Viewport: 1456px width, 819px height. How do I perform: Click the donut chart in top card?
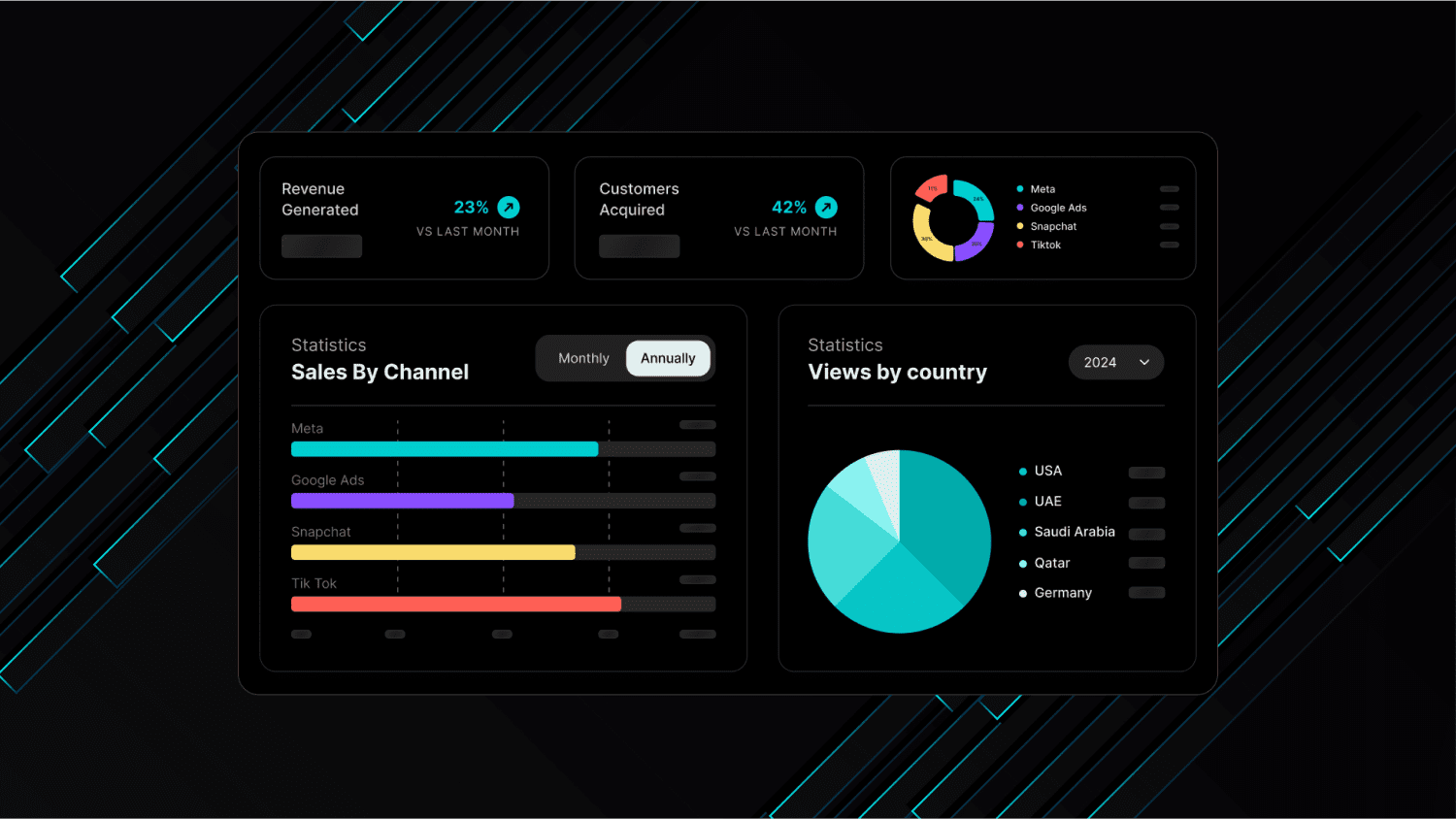click(953, 220)
